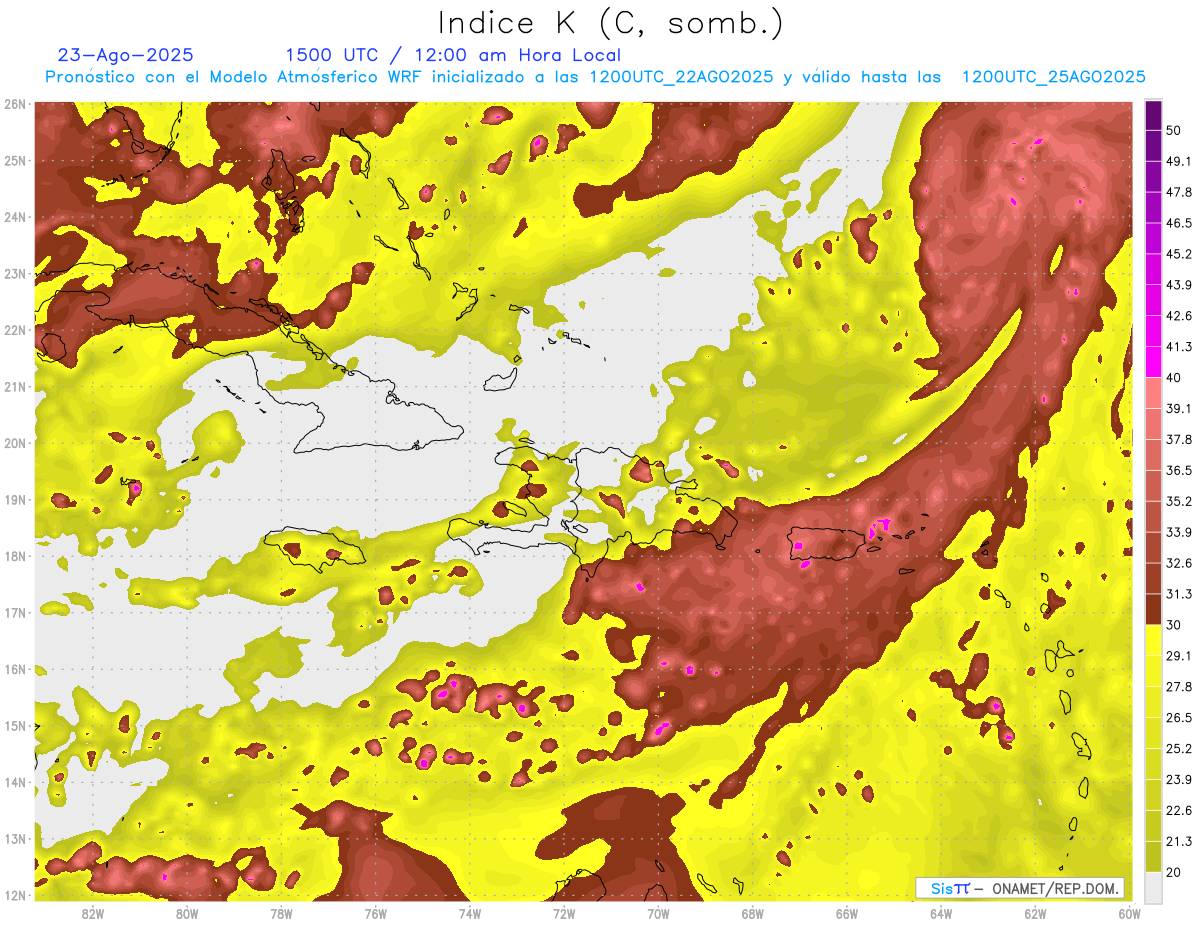Click the "13N" latitude label
This screenshot has height=927, width=1200.
coord(15,839)
